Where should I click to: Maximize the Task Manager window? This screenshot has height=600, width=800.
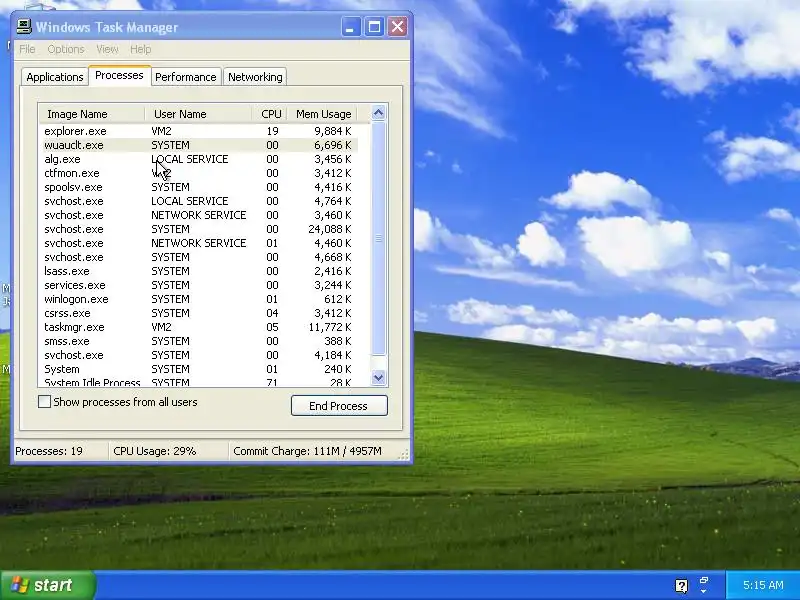pos(374,27)
